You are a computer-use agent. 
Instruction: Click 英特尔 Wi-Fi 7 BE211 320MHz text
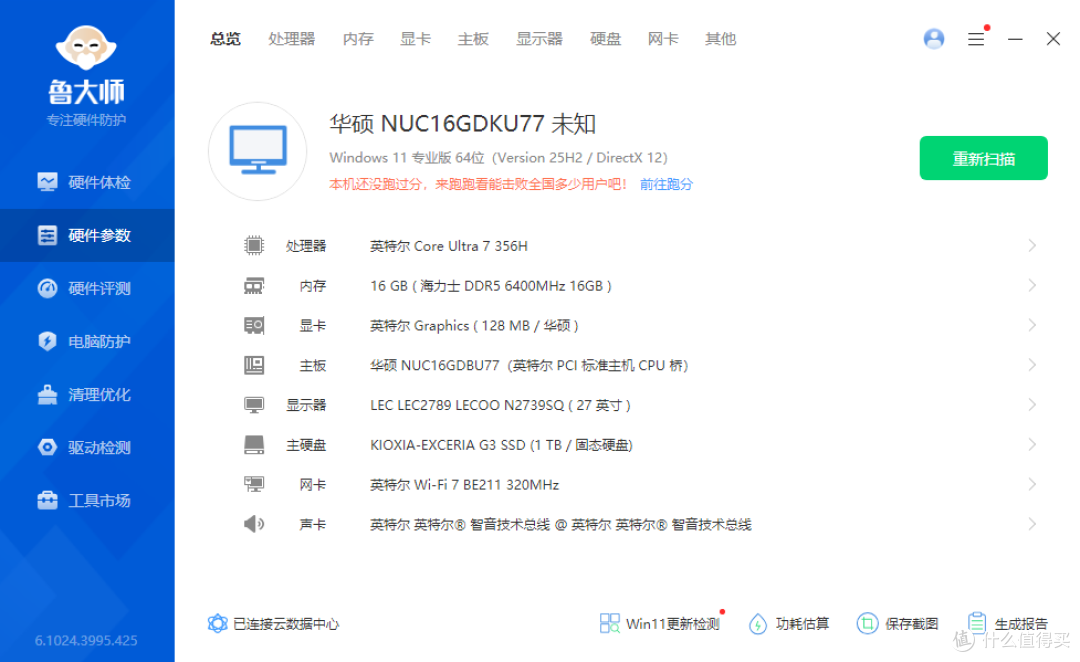[464, 485]
